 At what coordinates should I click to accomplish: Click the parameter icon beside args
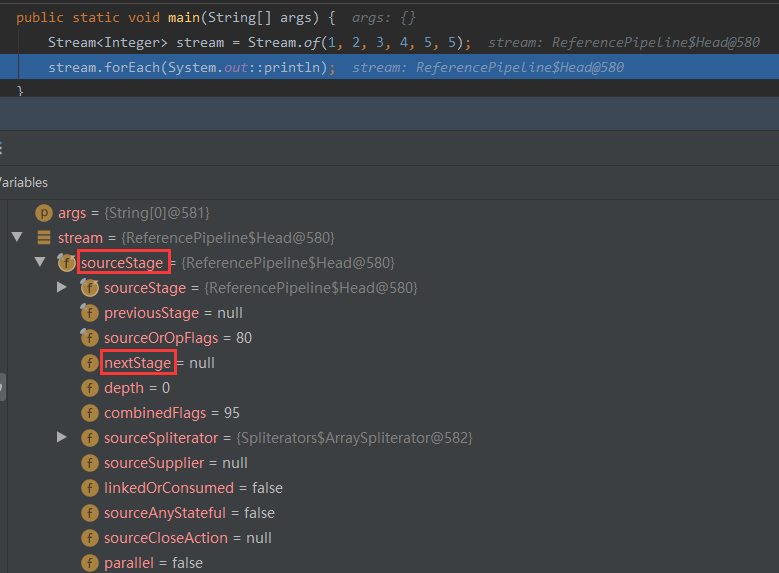coord(44,213)
